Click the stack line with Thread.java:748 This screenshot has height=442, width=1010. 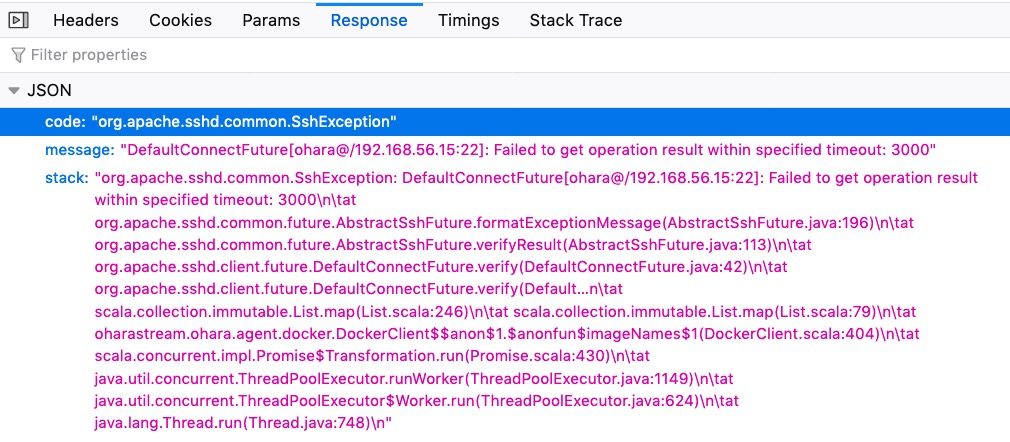point(243,423)
